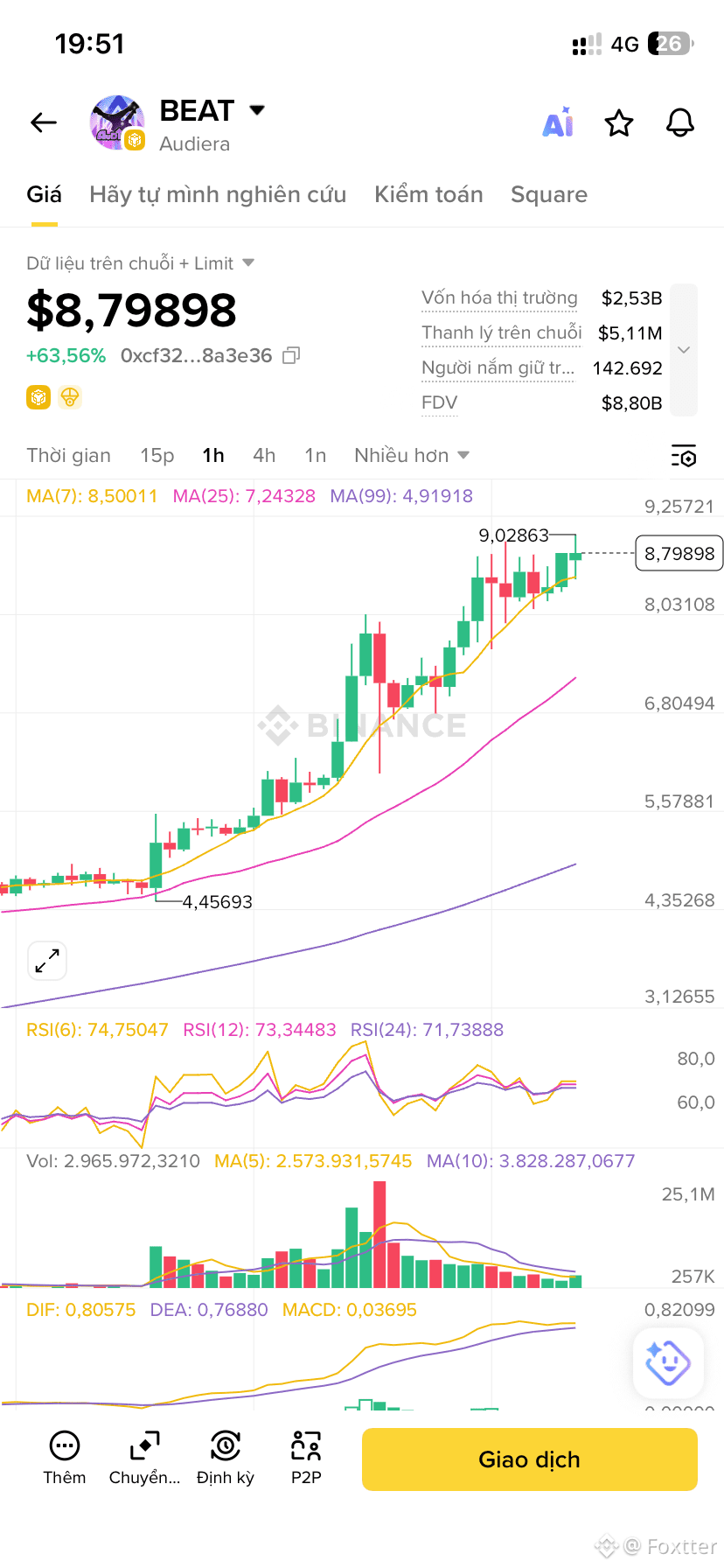The width and height of the screenshot is (724, 1568).
Task: Choose the 1h timeframe
Action: (213, 455)
